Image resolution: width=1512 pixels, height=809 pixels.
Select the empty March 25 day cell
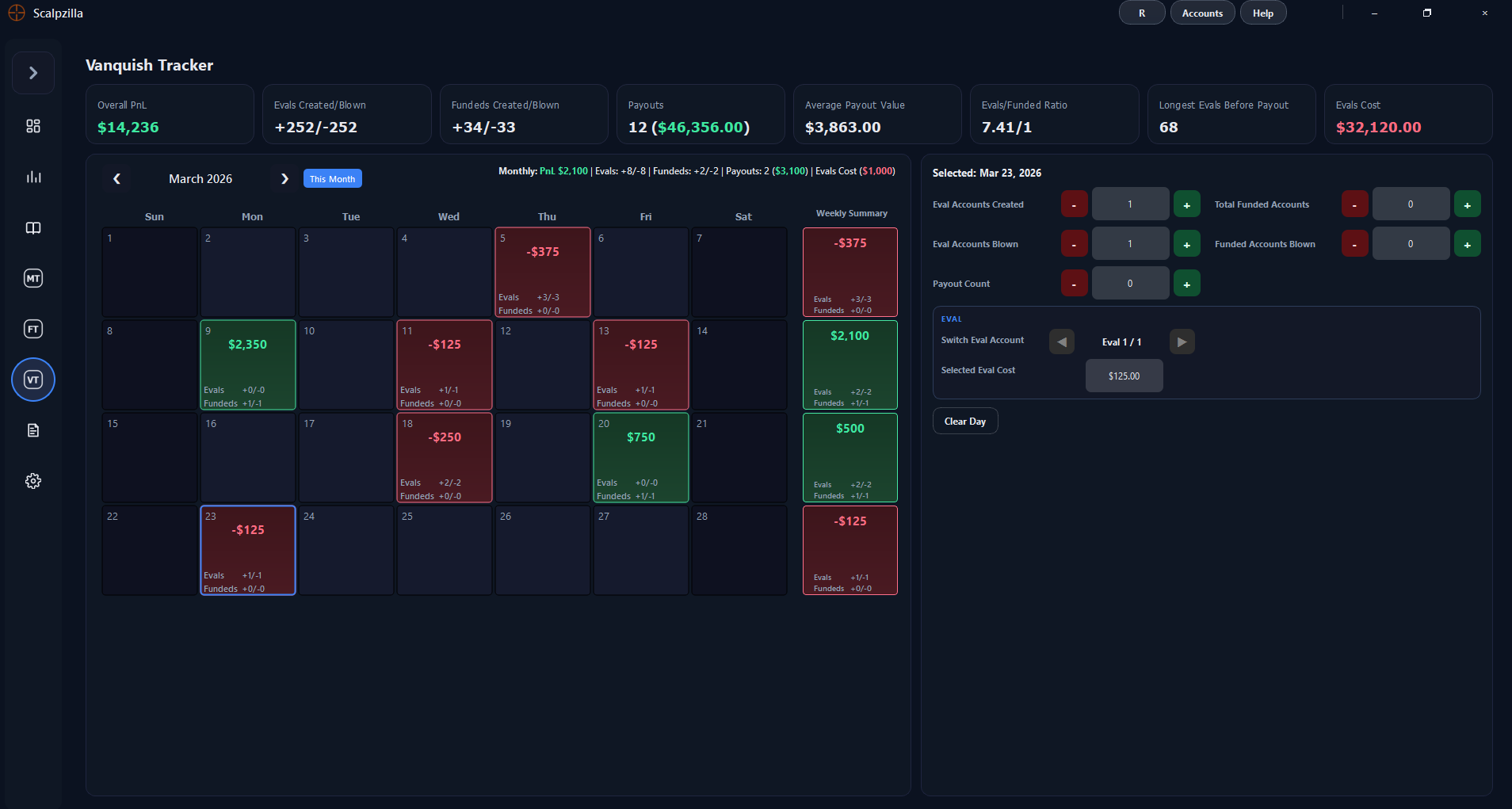(x=445, y=551)
